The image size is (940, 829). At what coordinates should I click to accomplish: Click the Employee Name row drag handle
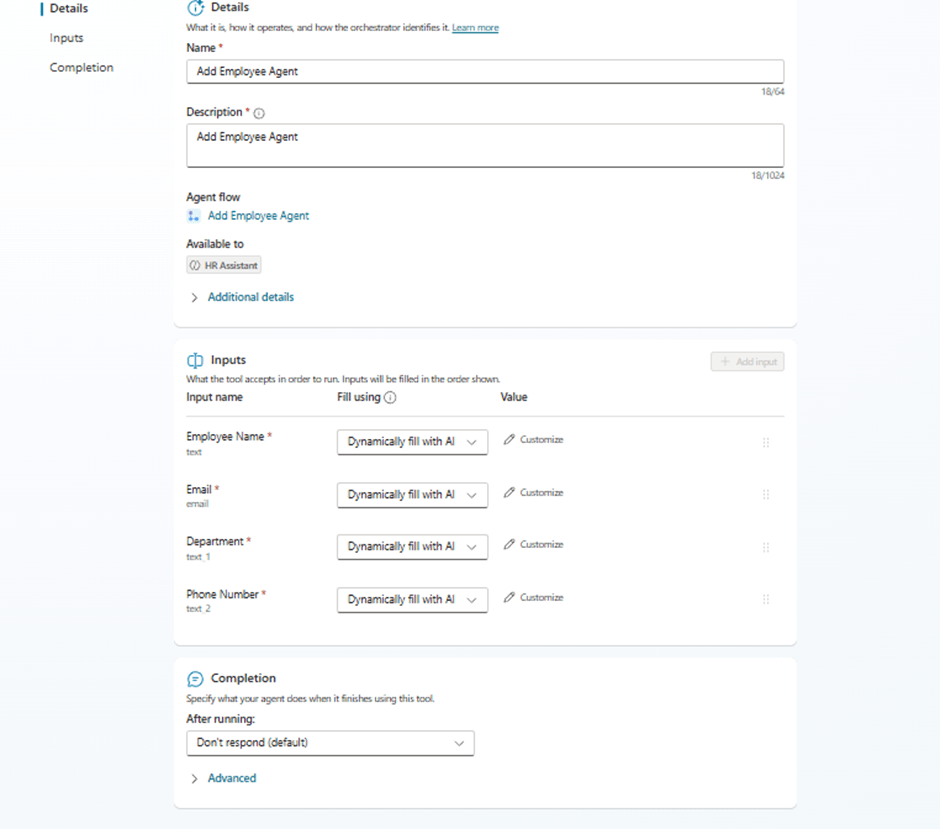click(766, 442)
